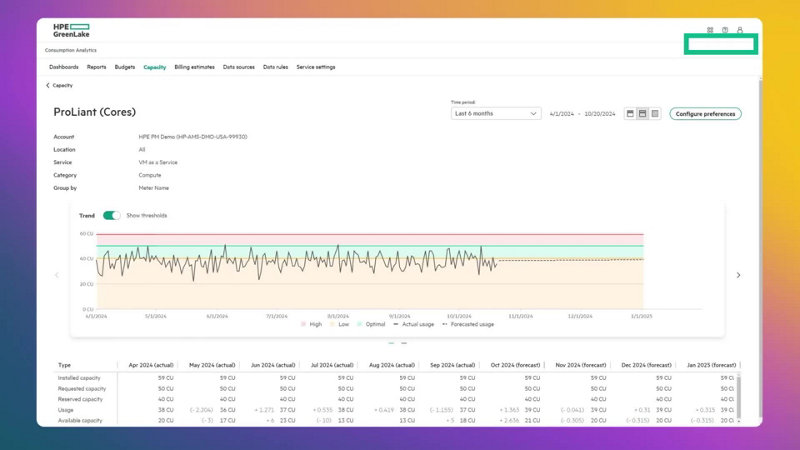800x450 pixels.
Task: Open the Dashboards tab
Action: [x=64, y=67]
